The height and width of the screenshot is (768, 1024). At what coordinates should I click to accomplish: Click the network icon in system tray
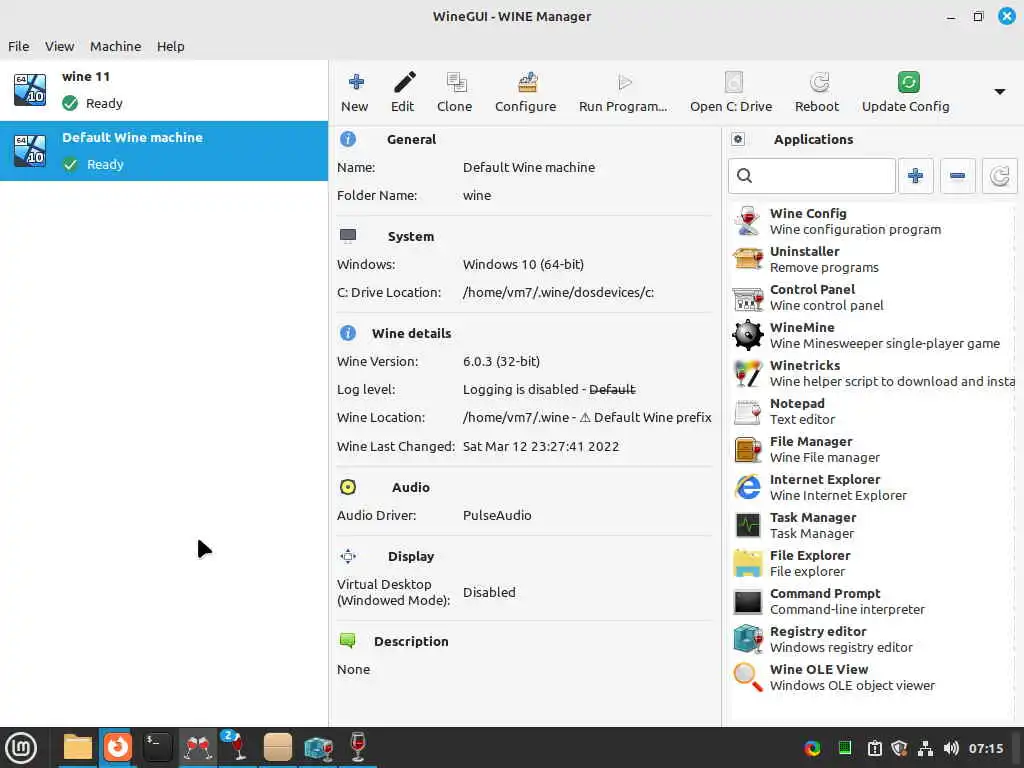[925, 748]
